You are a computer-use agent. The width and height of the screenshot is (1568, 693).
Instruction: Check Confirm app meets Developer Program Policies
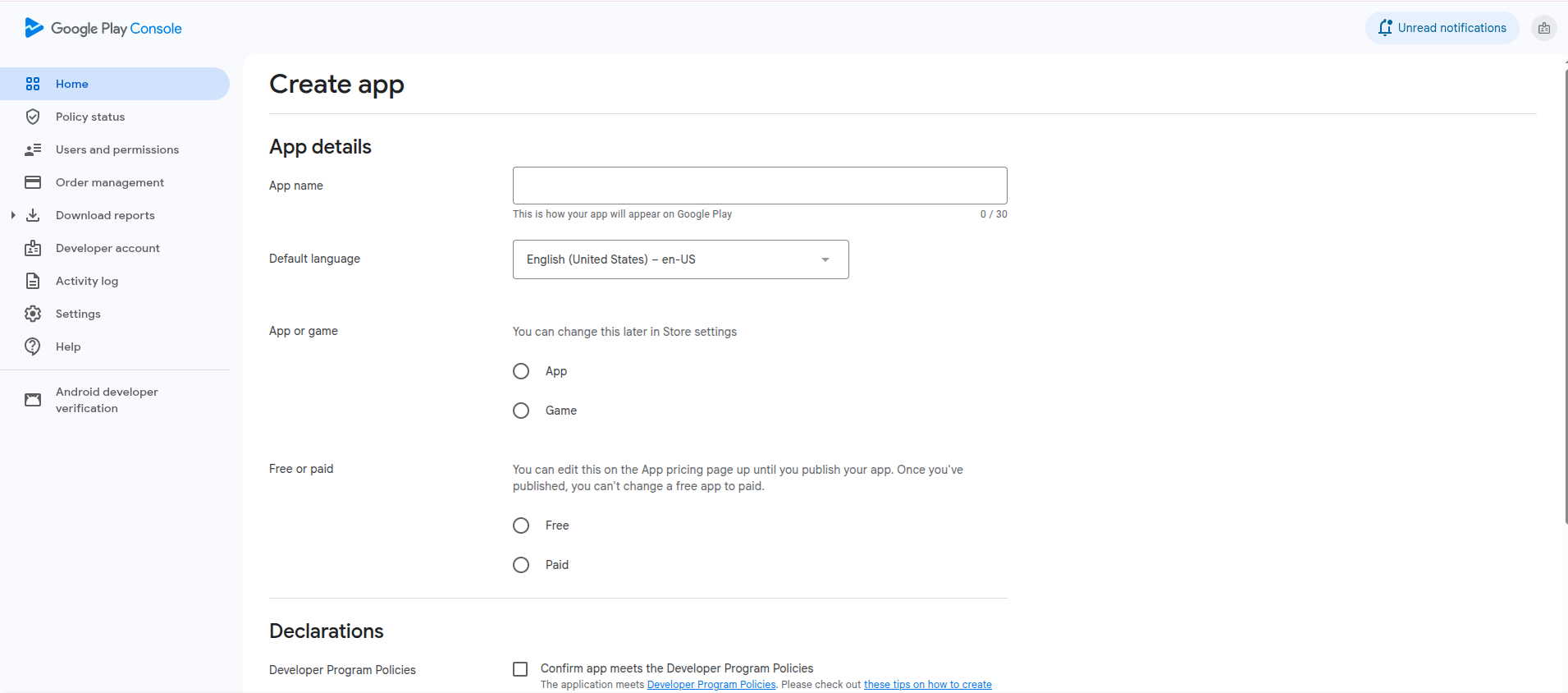point(520,669)
